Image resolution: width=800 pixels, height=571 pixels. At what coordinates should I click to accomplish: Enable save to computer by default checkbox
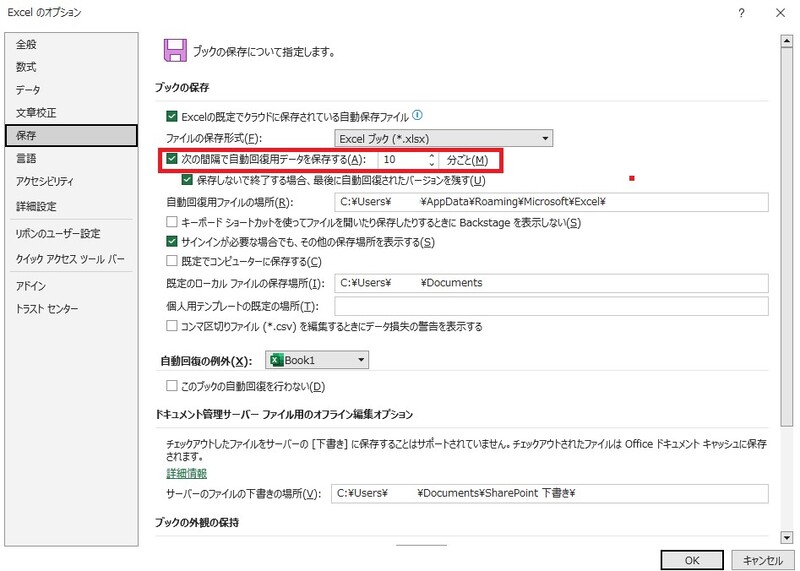172,261
